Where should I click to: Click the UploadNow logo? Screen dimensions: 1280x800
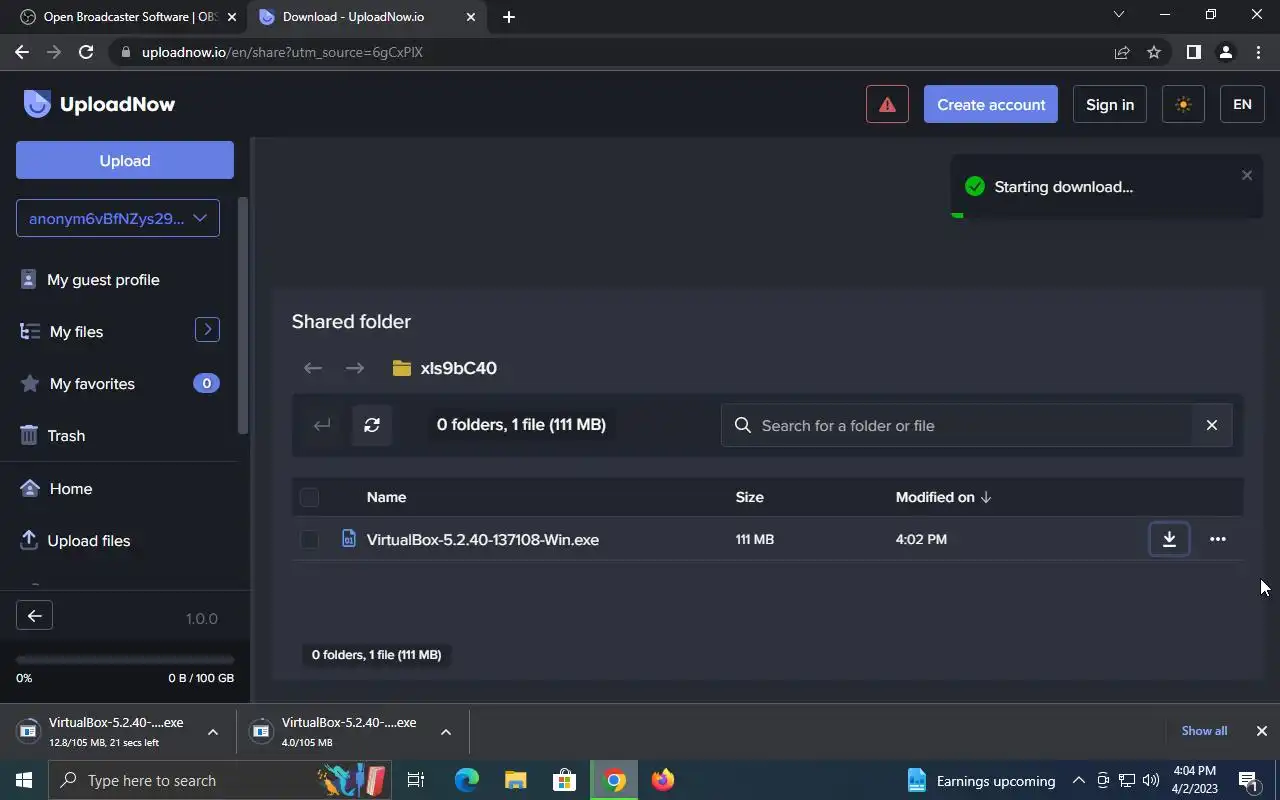coord(99,104)
